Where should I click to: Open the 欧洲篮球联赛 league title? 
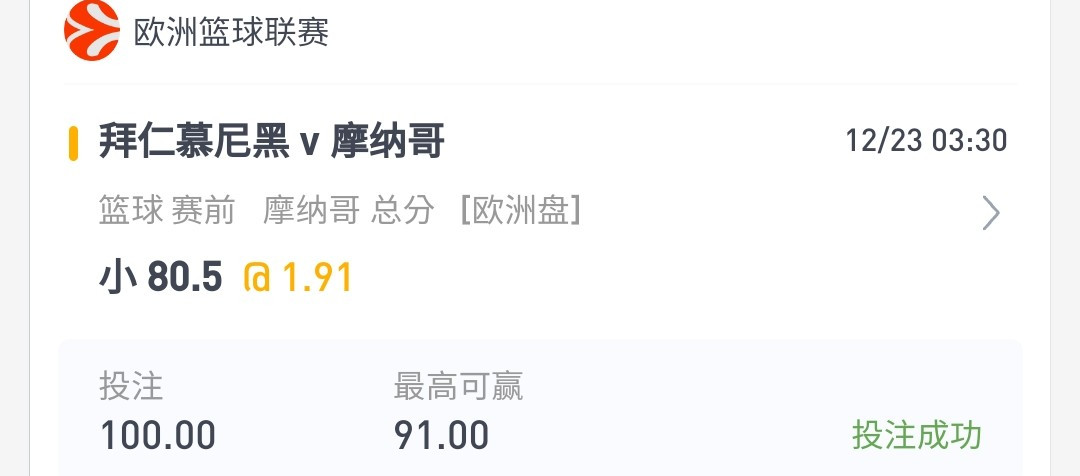point(231,32)
